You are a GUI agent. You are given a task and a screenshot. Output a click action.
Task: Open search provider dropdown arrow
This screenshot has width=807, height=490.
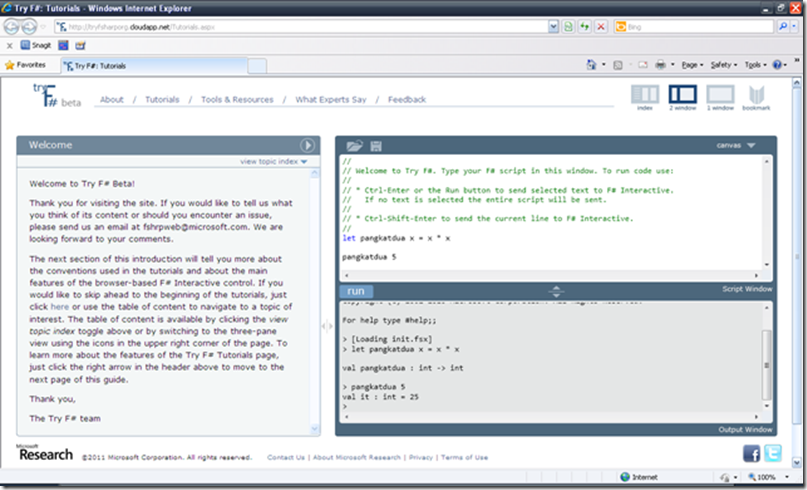point(794,26)
